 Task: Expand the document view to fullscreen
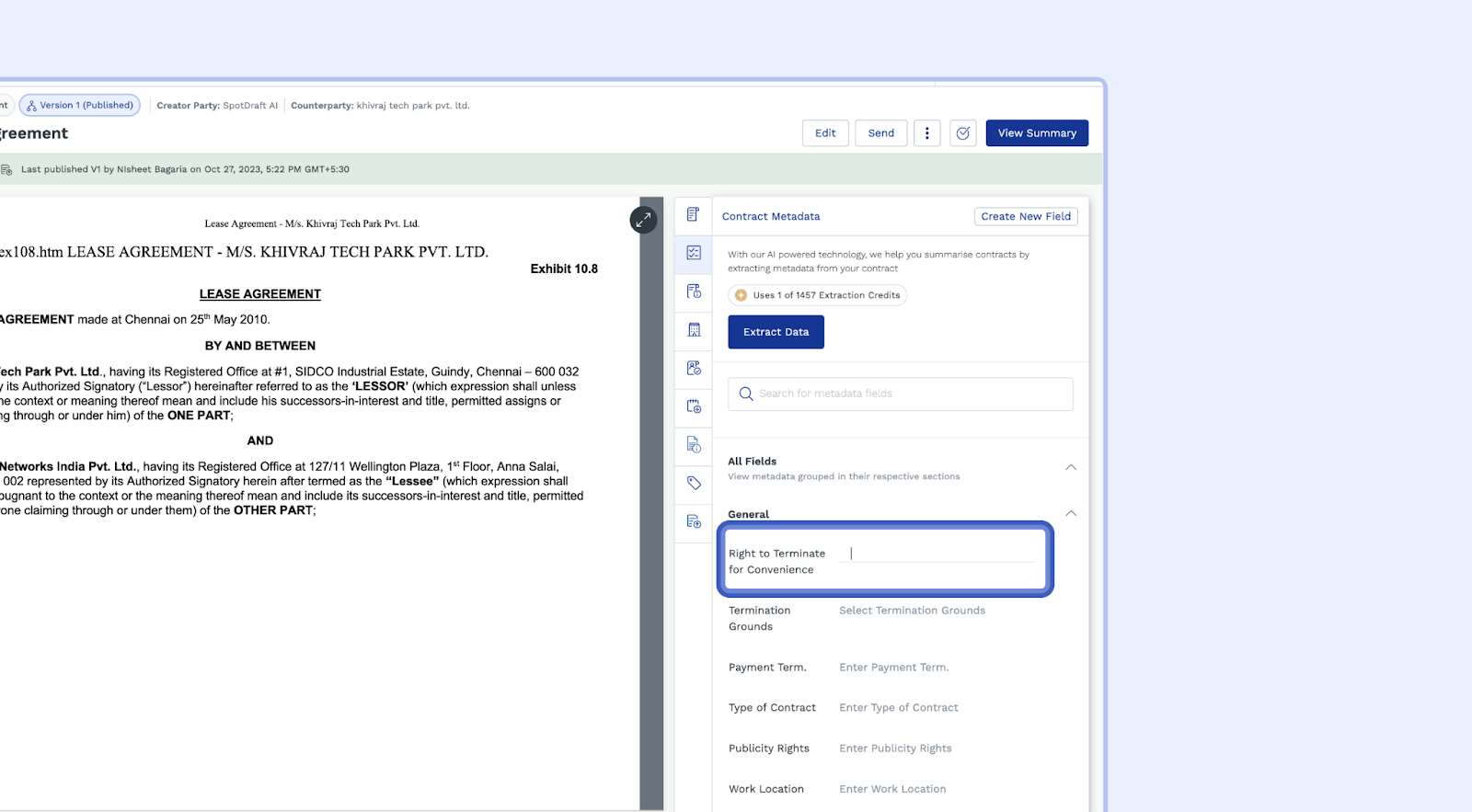point(643,220)
